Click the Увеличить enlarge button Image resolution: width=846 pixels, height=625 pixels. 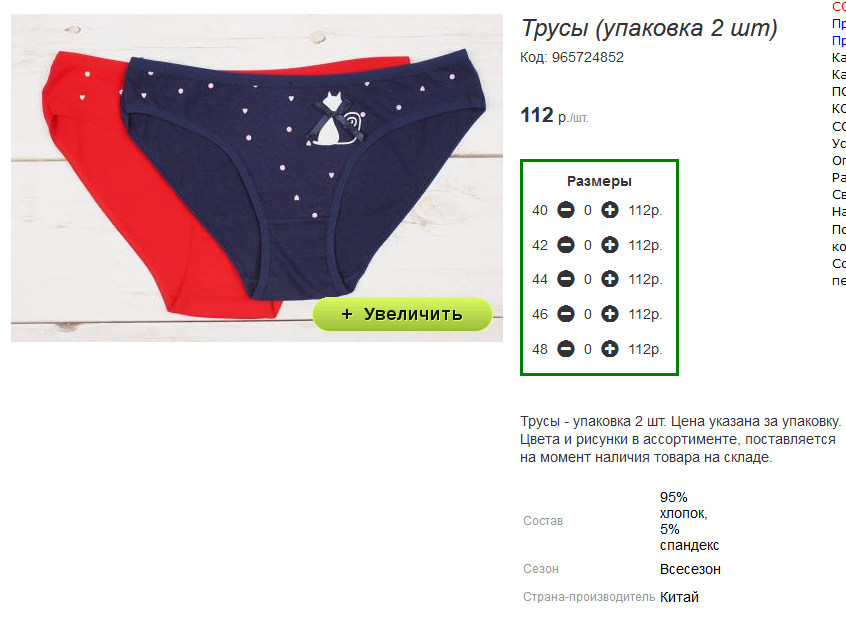(x=402, y=314)
